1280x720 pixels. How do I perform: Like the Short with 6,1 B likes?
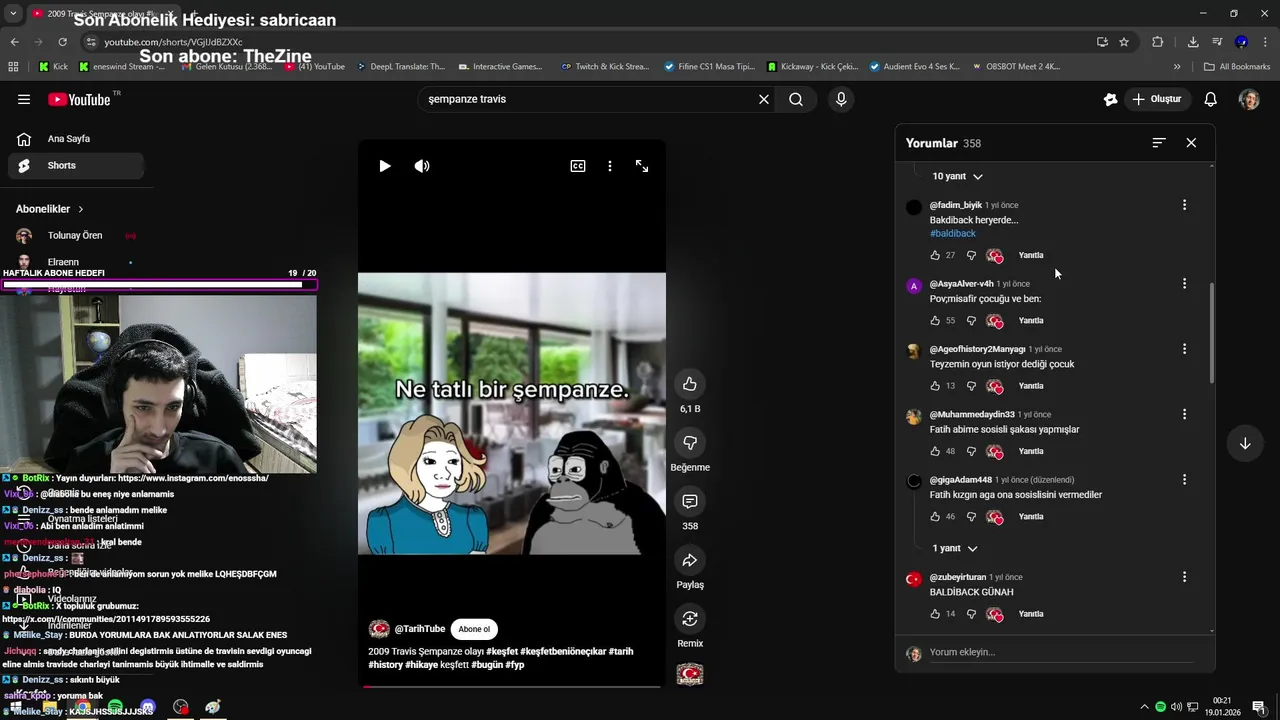[690, 384]
